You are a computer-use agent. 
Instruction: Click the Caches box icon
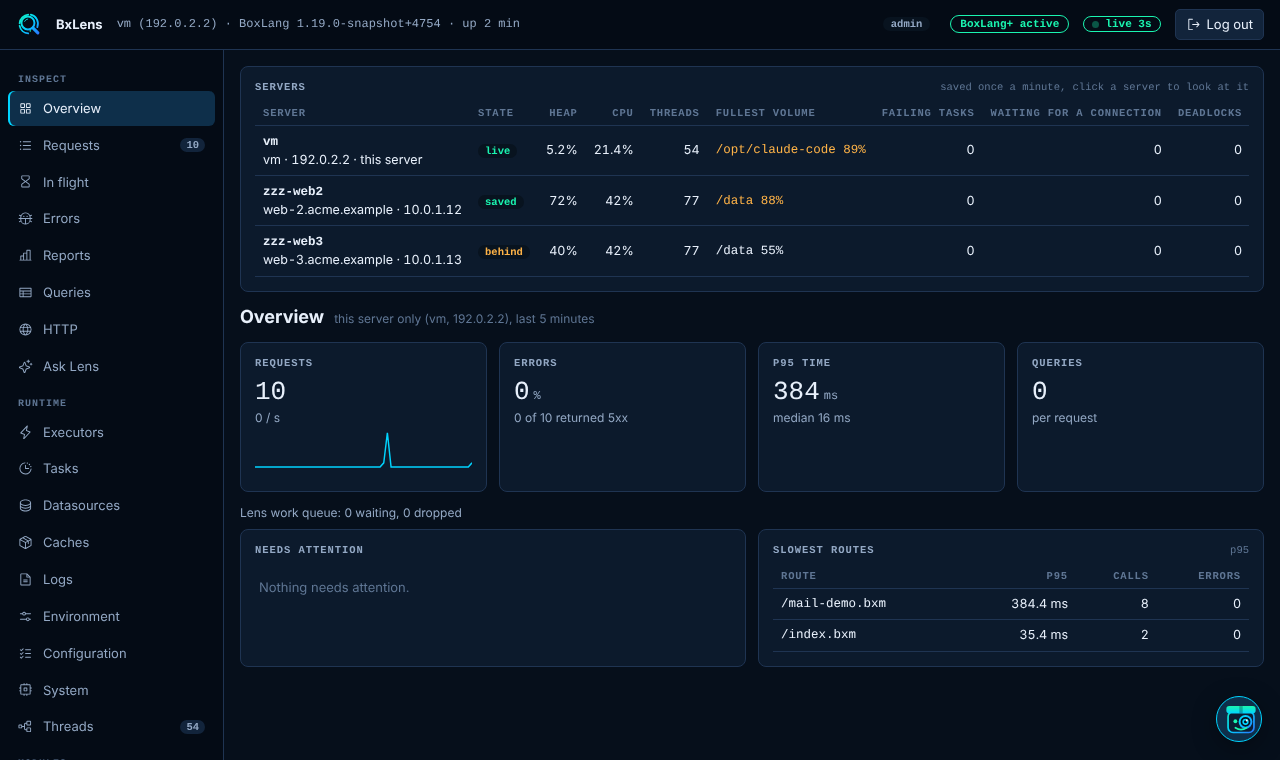pos(26,542)
